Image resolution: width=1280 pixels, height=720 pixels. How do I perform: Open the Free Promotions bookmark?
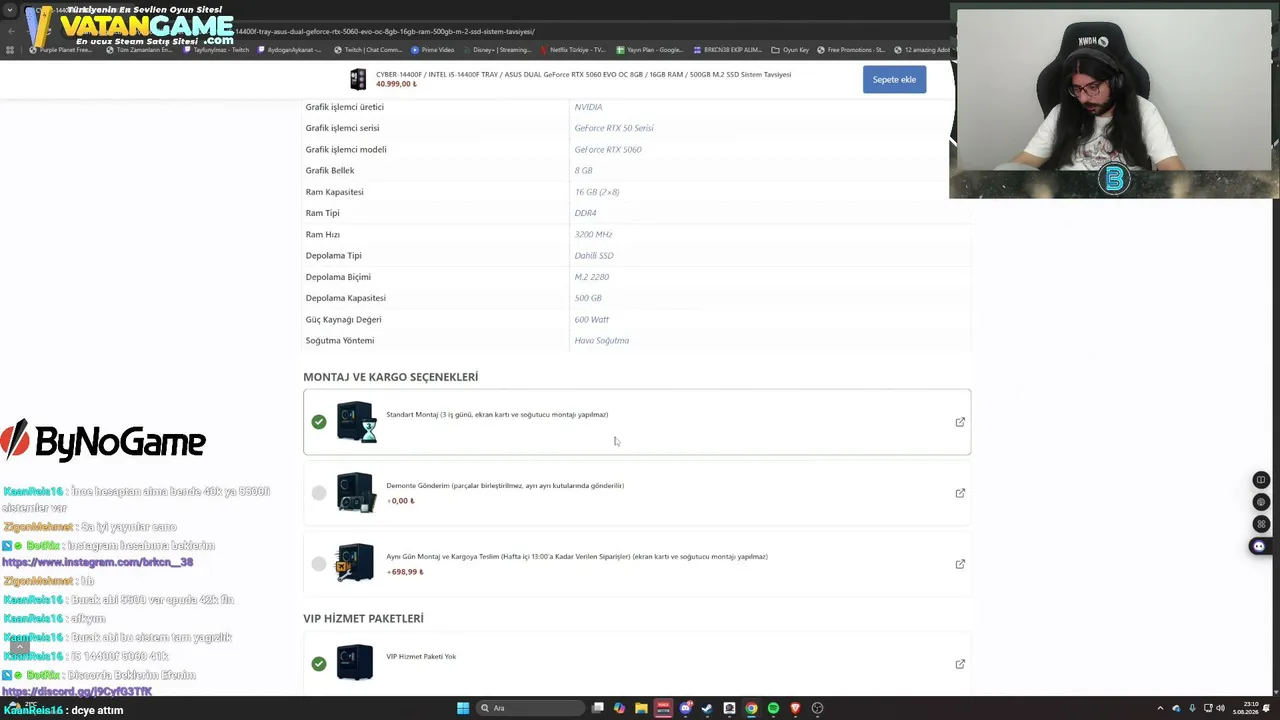click(x=851, y=50)
